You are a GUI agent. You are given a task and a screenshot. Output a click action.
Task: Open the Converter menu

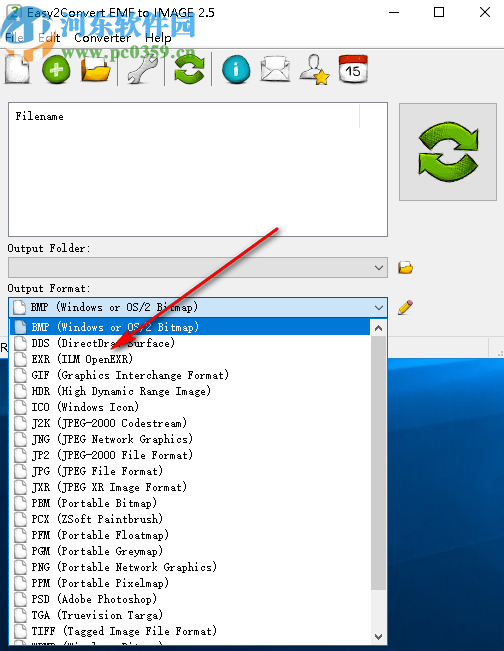pos(103,38)
